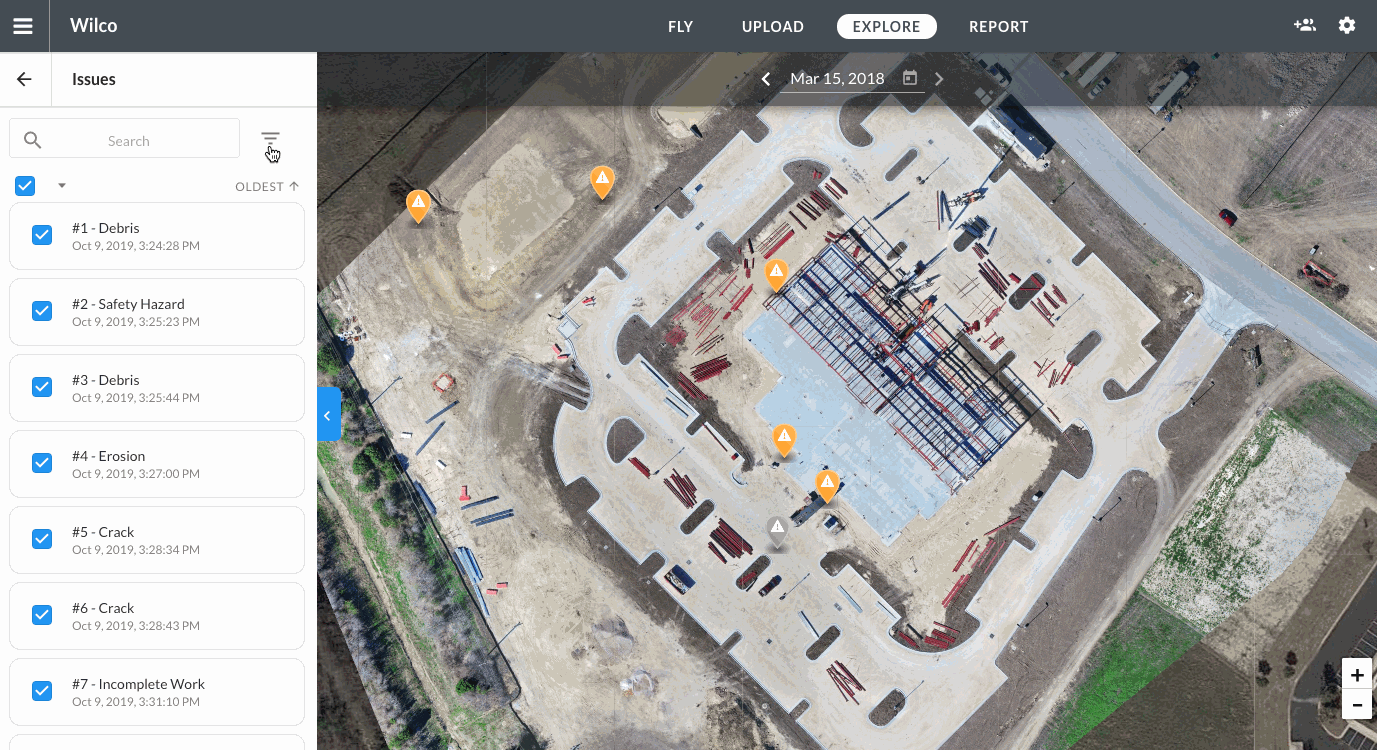
Task: Select the leftmost orange issue marker
Action: coord(418,205)
